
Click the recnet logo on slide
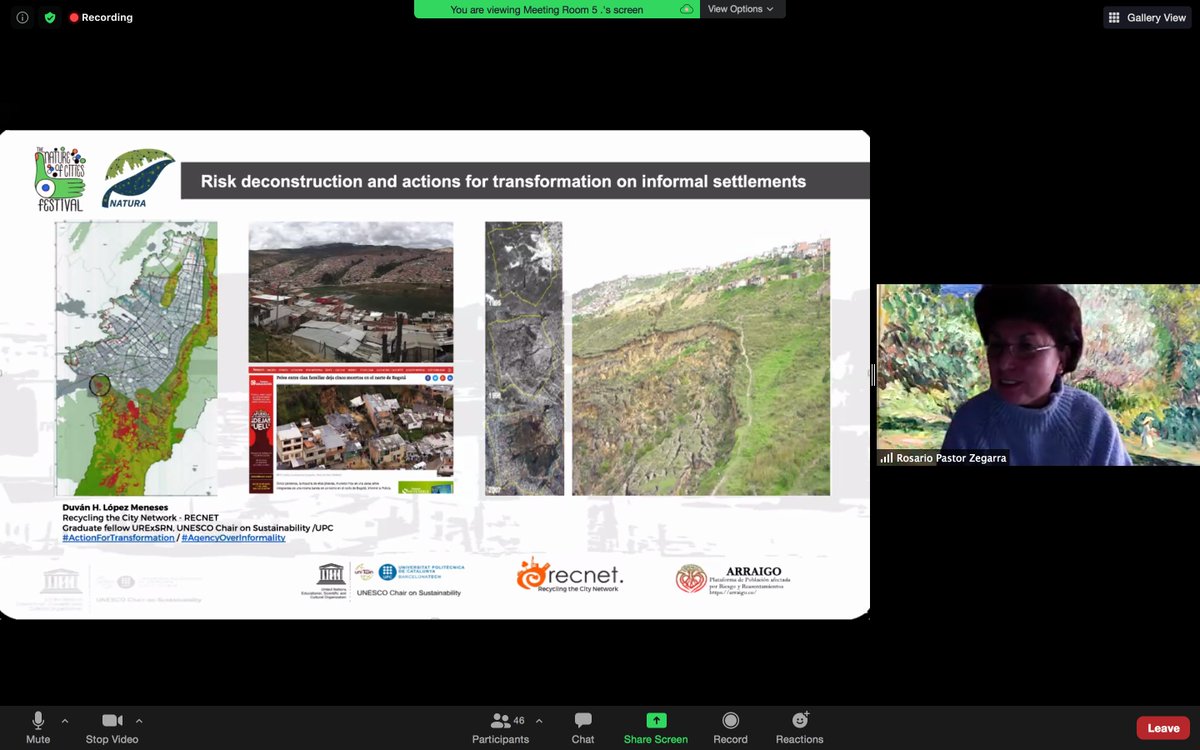click(x=570, y=576)
